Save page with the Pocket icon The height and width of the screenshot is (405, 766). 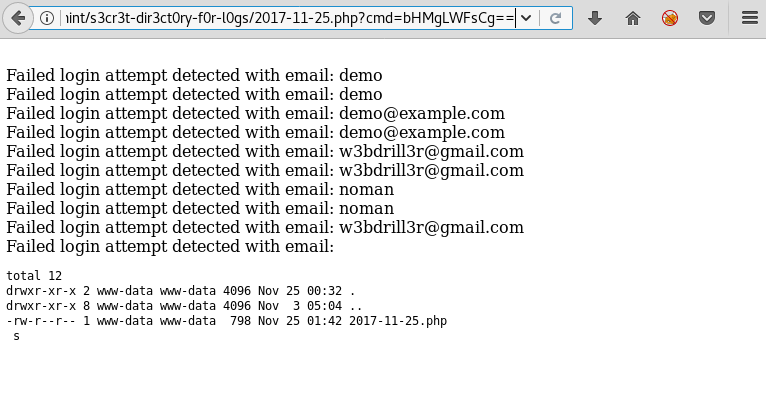[707, 19]
